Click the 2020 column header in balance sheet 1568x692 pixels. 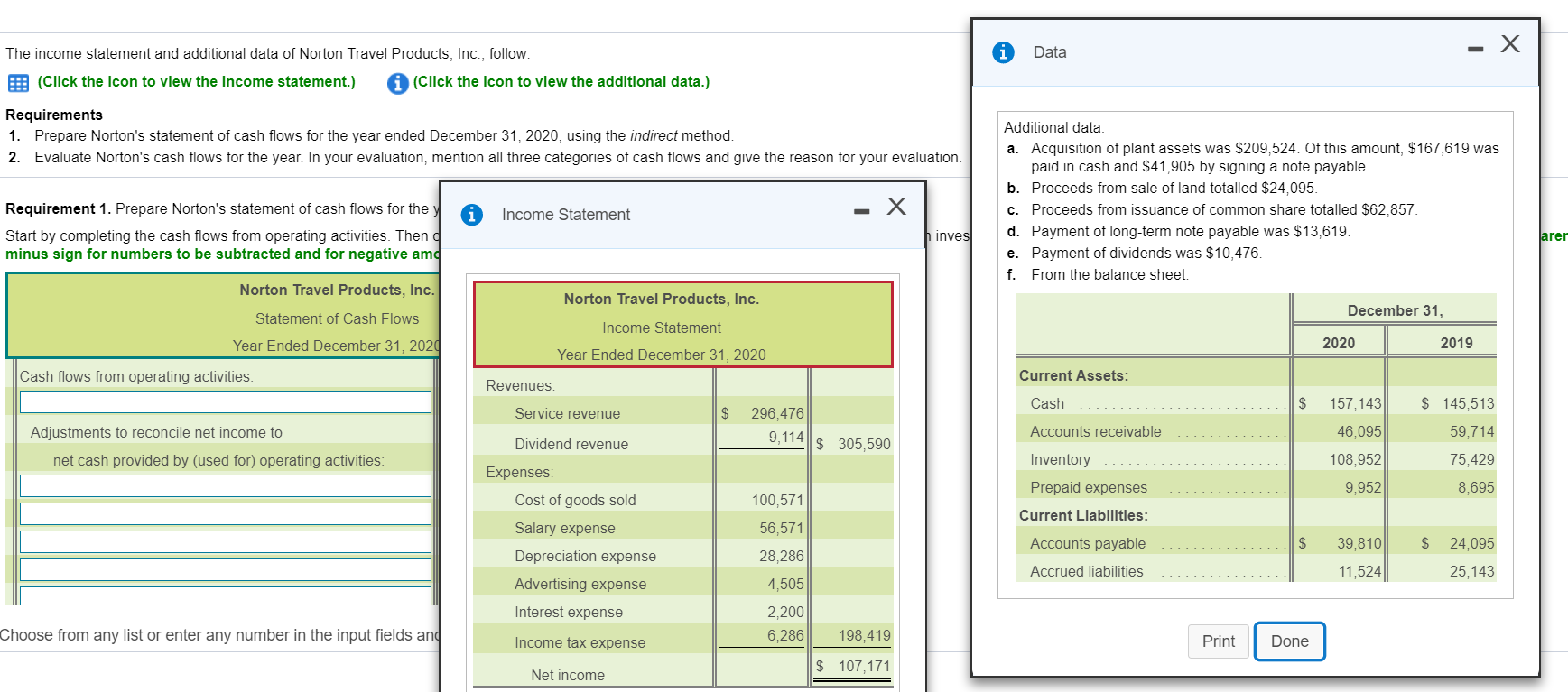tap(1339, 344)
